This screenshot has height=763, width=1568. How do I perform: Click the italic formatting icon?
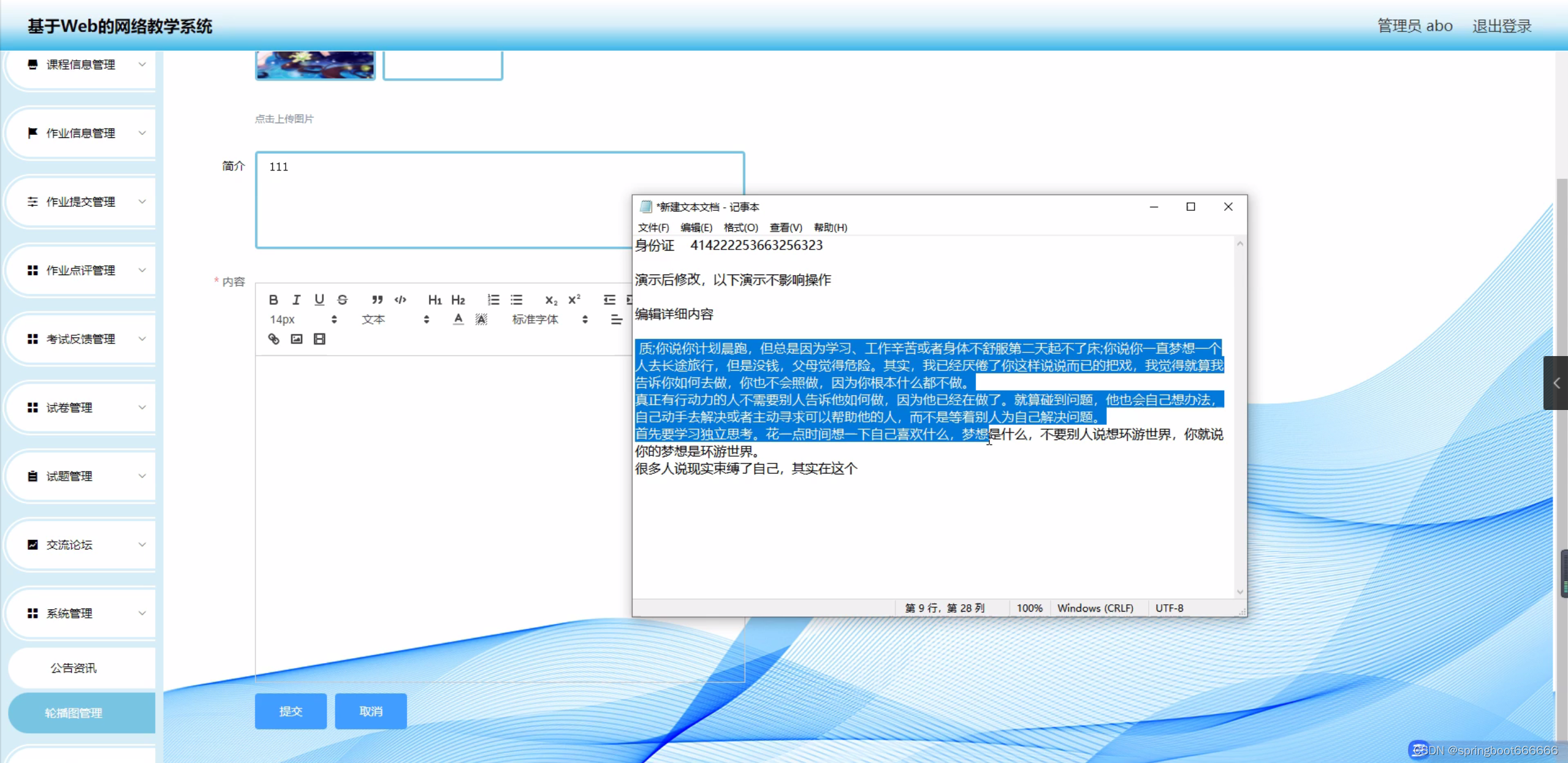click(x=297, y=300)
